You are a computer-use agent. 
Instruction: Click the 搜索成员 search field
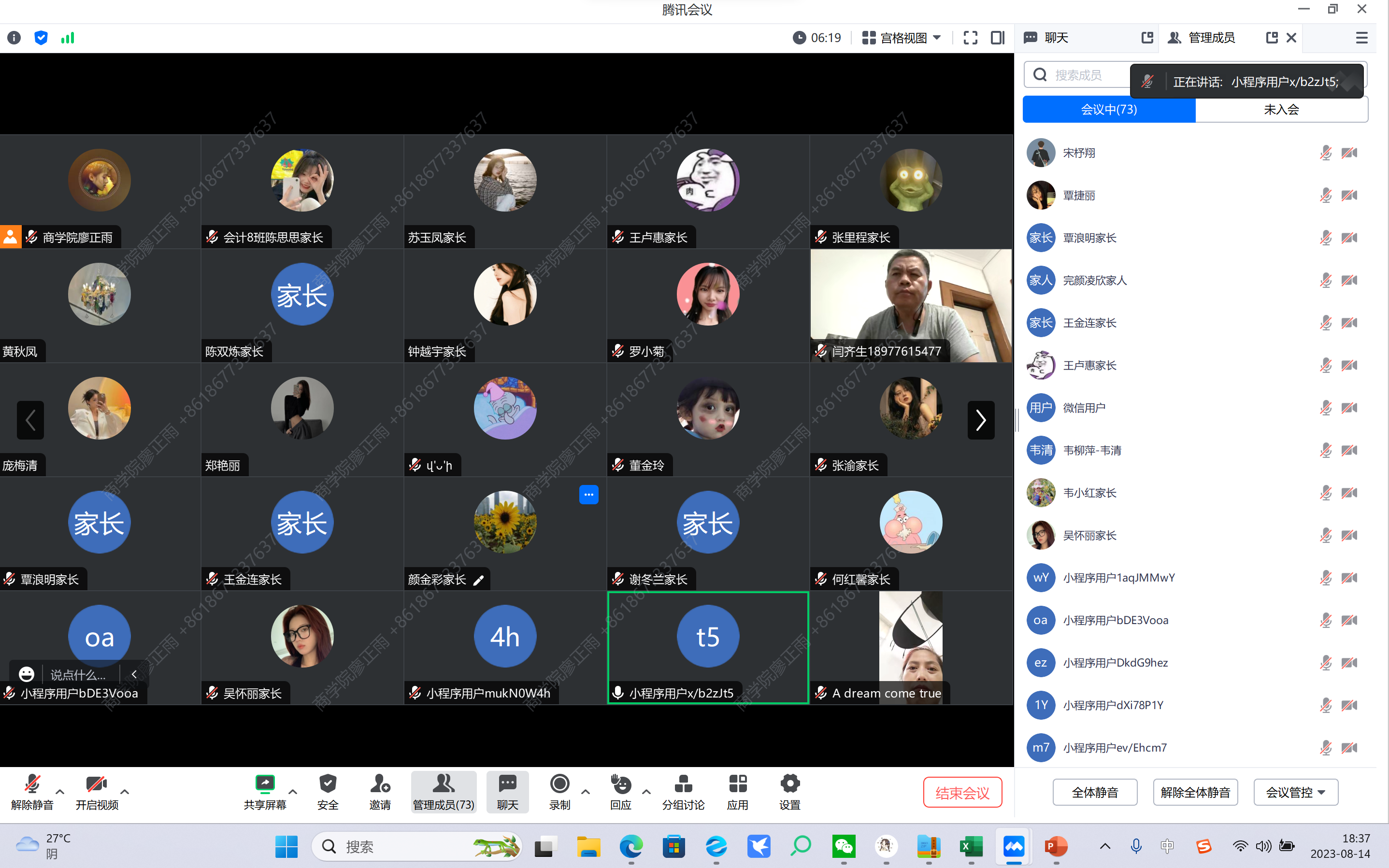[x=1078, y=75]
